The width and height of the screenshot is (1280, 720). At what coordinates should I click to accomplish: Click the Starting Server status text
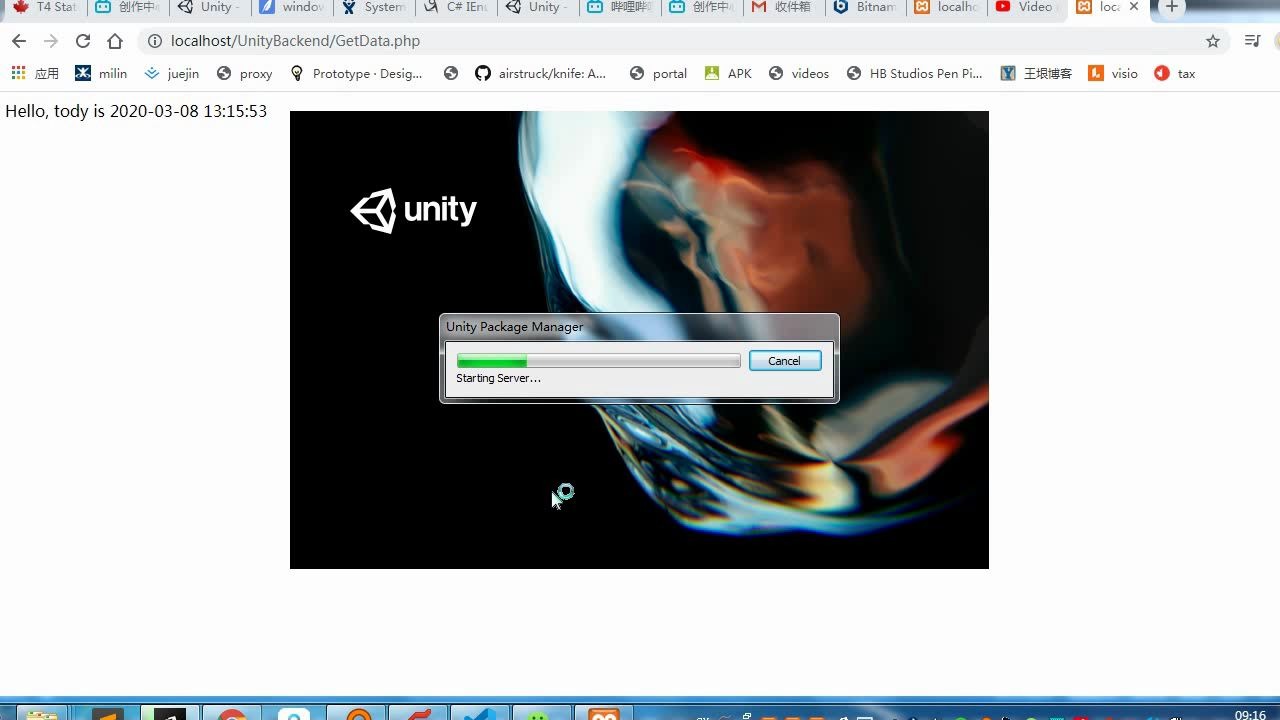498,378
